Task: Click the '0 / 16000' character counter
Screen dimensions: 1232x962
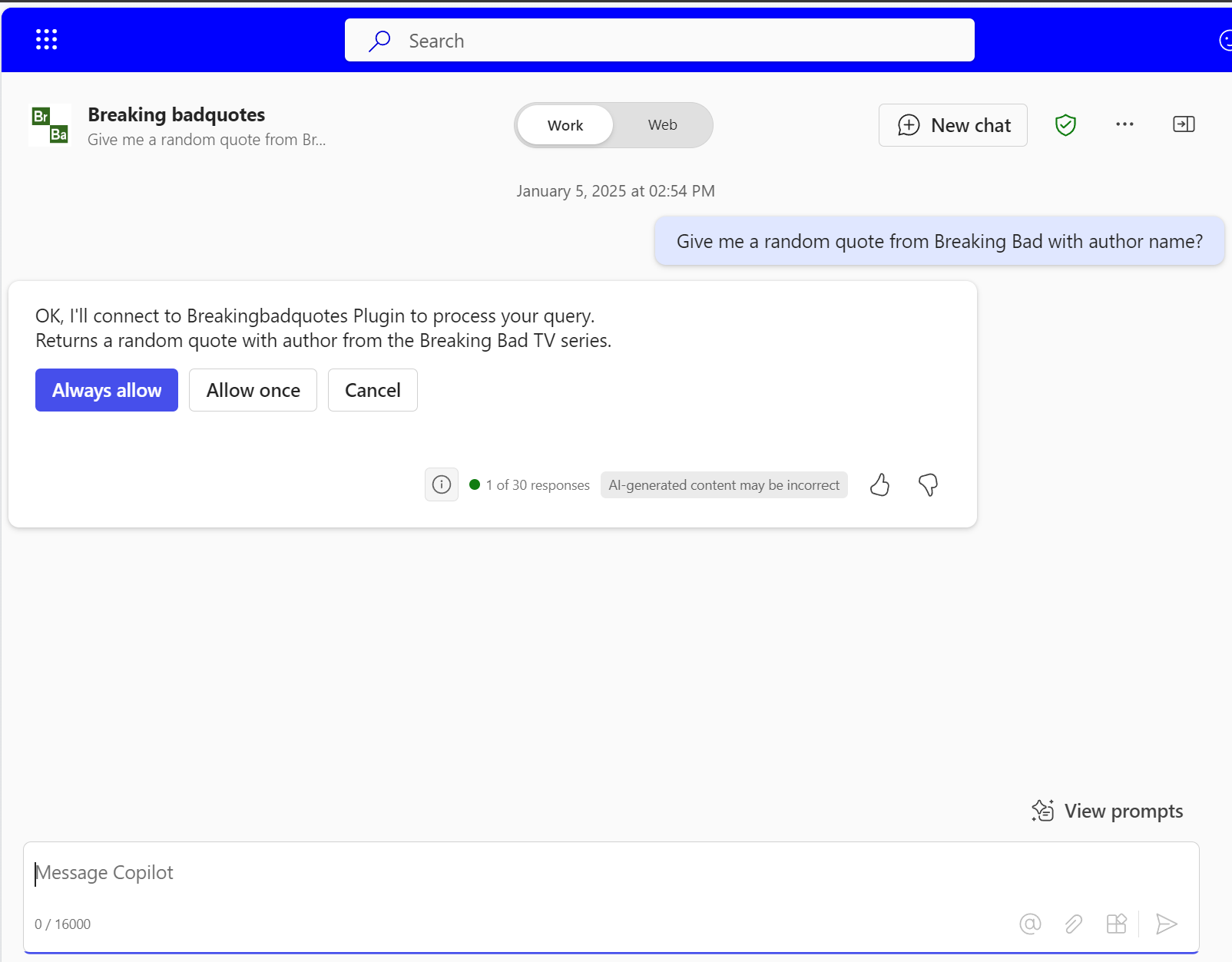Action: (62, 924)
